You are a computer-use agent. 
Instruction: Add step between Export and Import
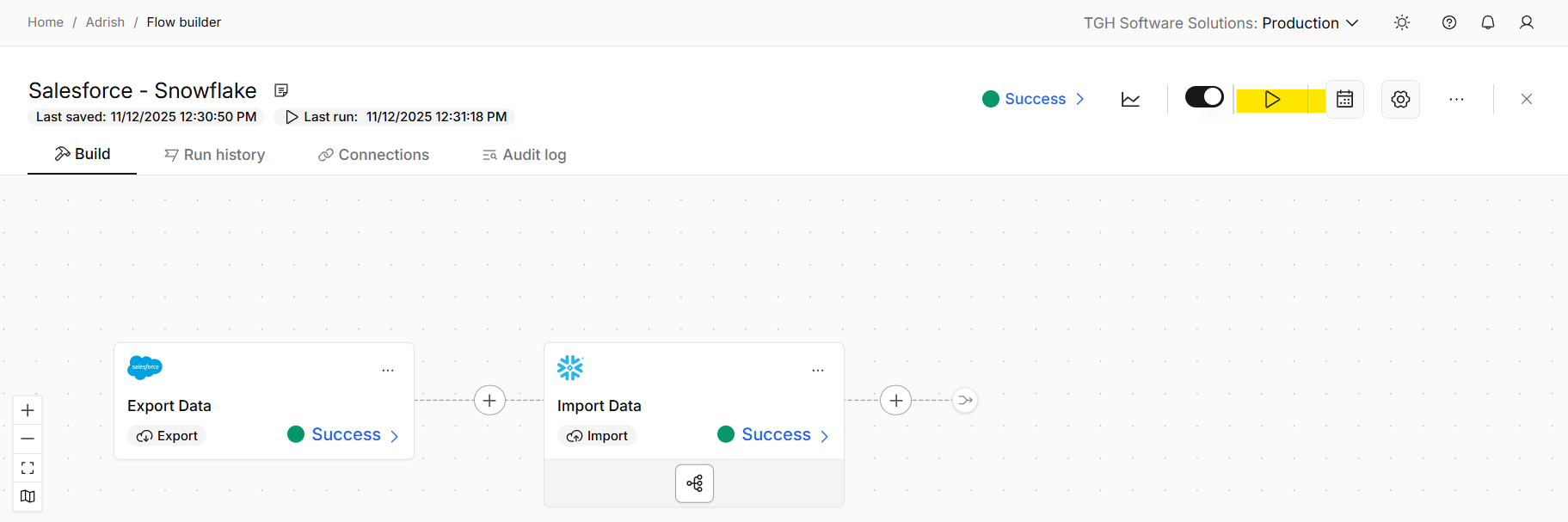point(489,400)
